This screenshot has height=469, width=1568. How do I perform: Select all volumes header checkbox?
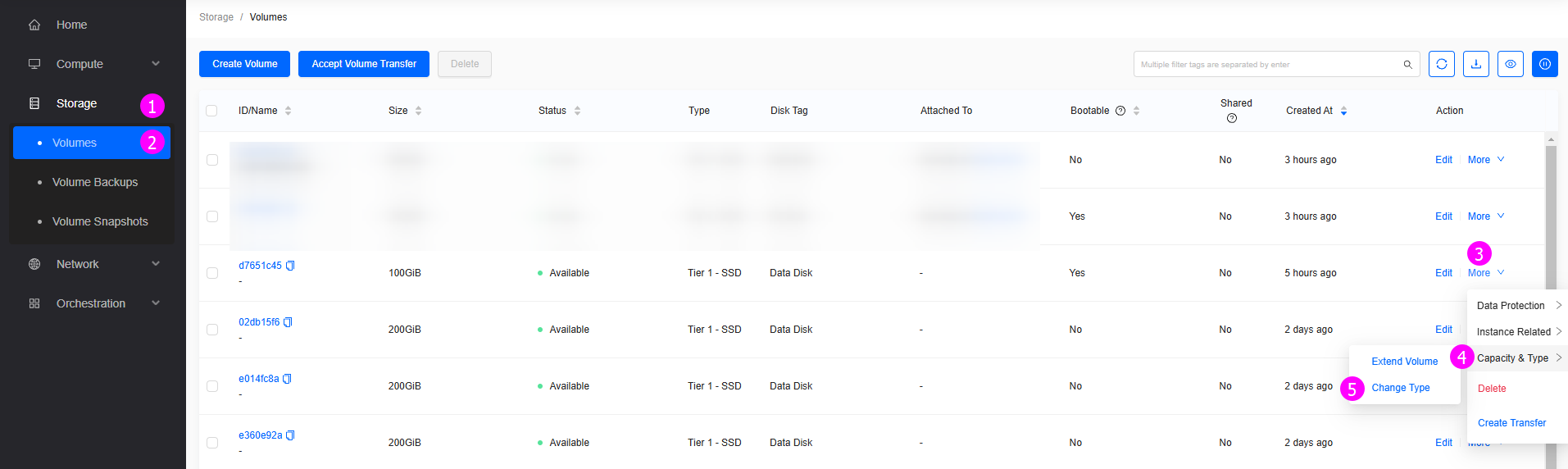(211, 111)
